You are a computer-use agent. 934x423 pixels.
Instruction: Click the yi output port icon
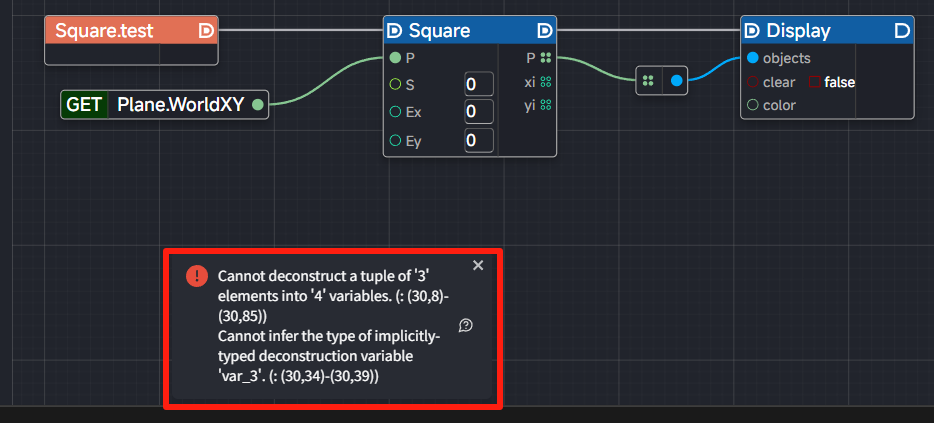[545, 105]
